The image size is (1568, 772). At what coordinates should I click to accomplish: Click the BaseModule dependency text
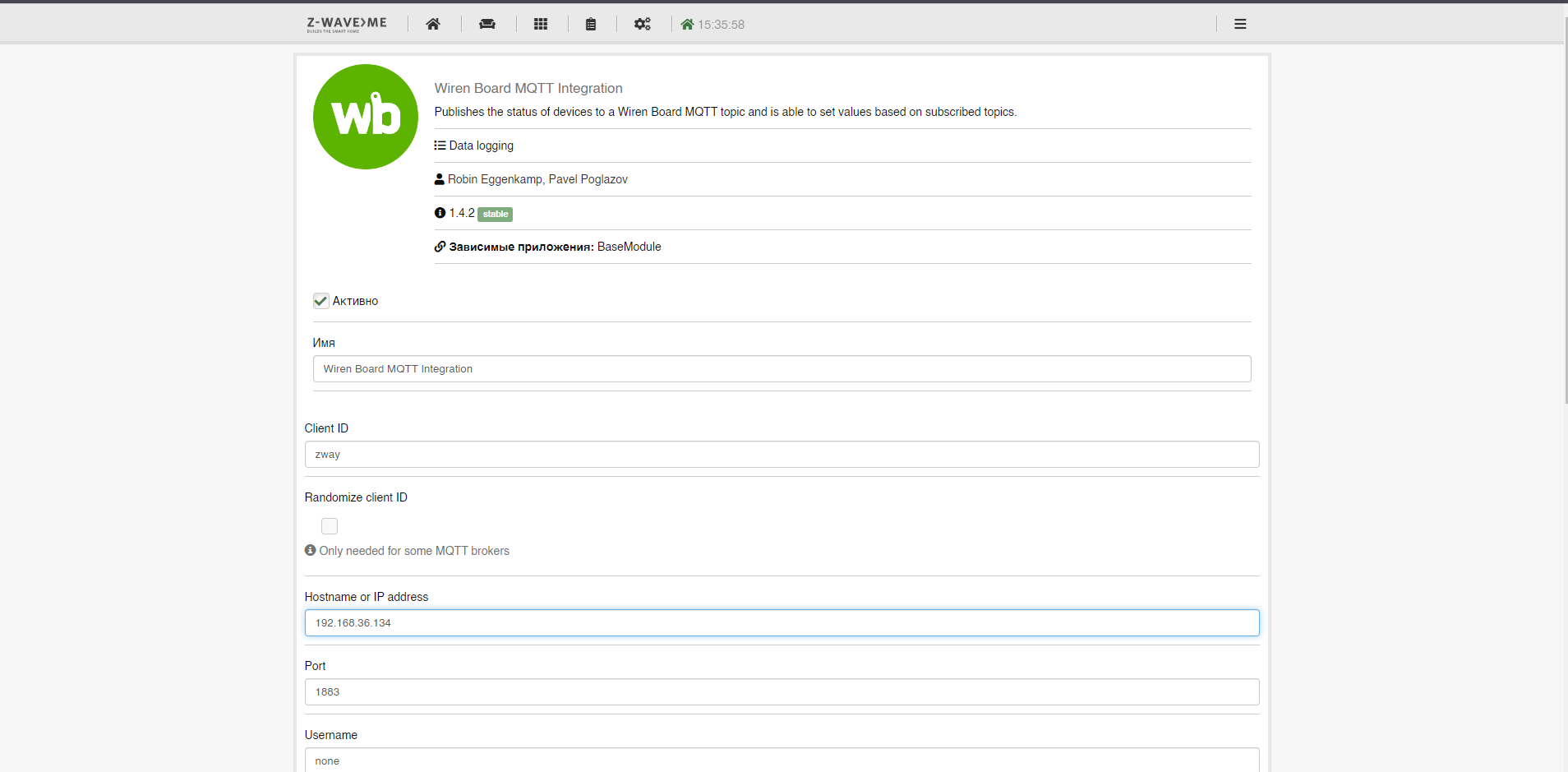pos(630,247)
